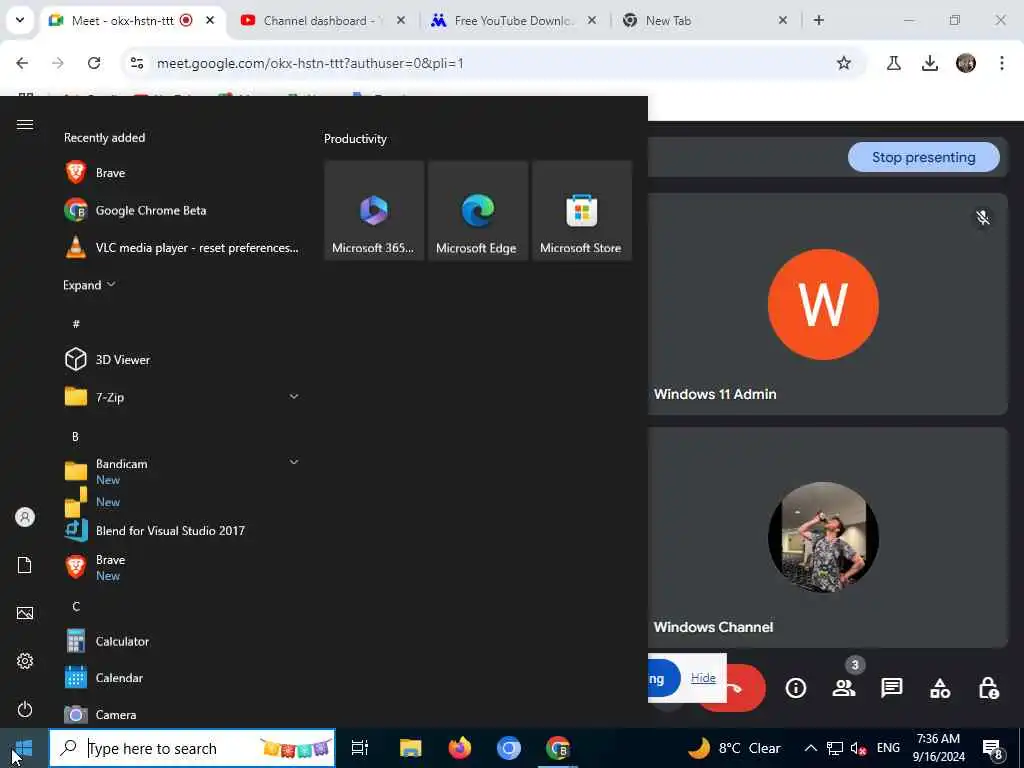The height and width of the screenshot is (768, 1024).
Task: Open VLC media player reset preferences entry
Action: pos(182,248)
